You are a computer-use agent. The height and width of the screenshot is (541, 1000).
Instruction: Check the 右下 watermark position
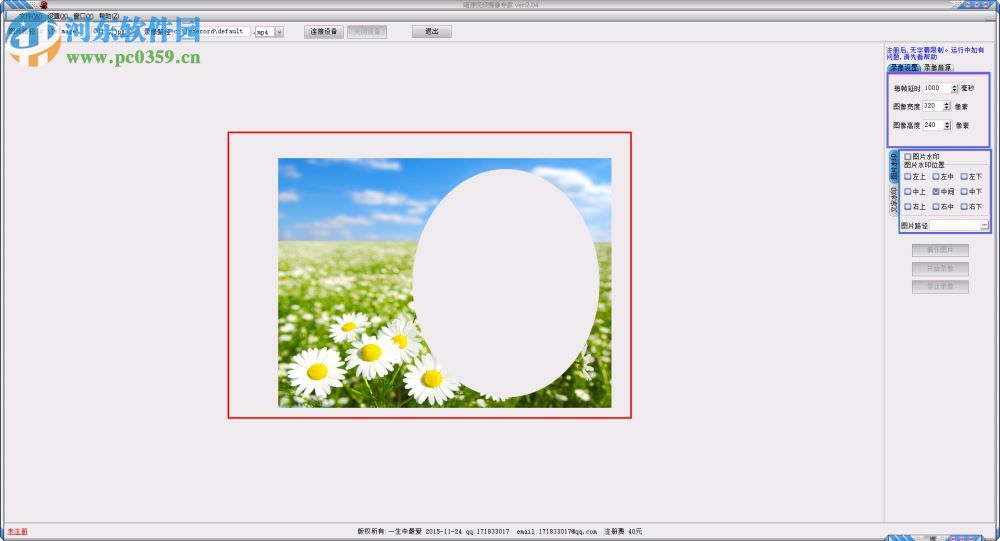[x=964, y=207]
